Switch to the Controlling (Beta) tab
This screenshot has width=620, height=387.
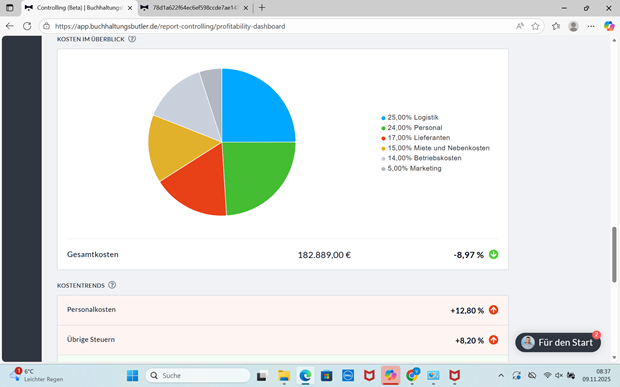click(79, 8)
